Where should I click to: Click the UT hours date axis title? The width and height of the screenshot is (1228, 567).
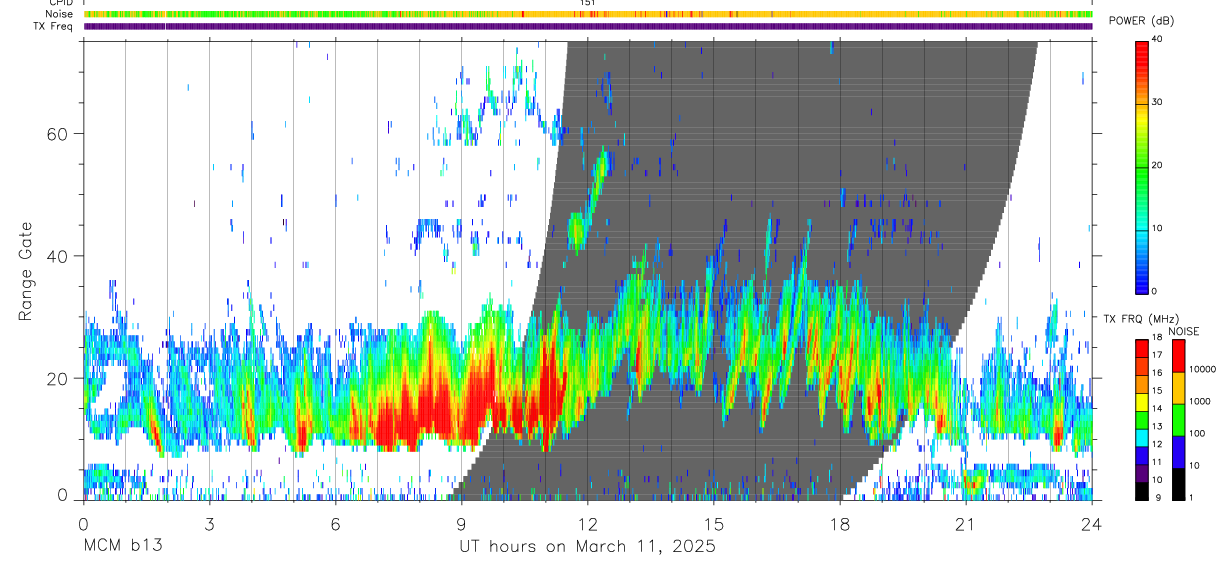coord(587,547)
